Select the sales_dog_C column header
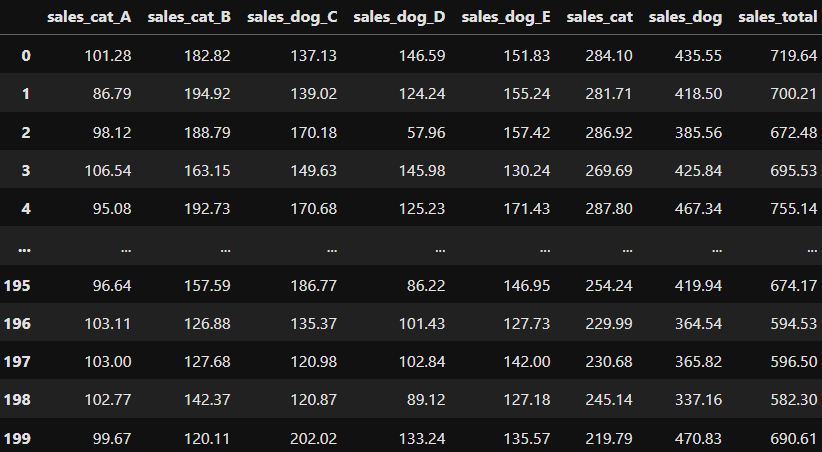 pyautogui.click(x=292, y=17)
